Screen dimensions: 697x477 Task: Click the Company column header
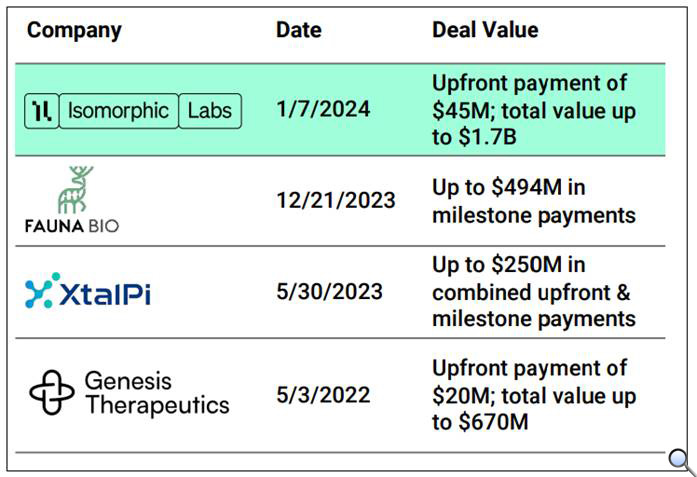(x=74, y=31)
